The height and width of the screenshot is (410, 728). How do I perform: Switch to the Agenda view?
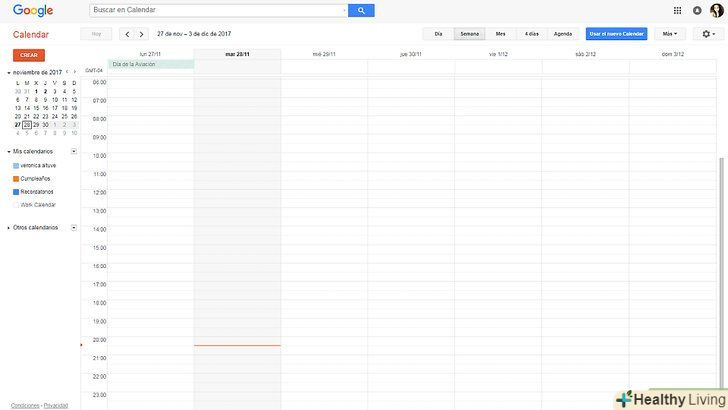562,34
